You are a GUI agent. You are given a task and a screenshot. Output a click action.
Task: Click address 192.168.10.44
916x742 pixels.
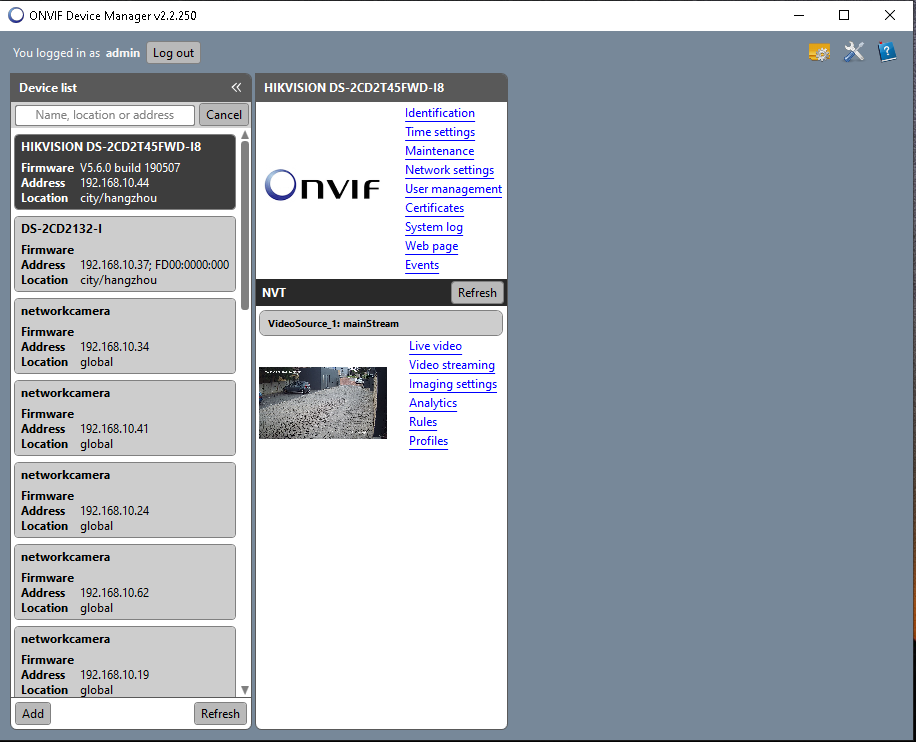point(114,183)
